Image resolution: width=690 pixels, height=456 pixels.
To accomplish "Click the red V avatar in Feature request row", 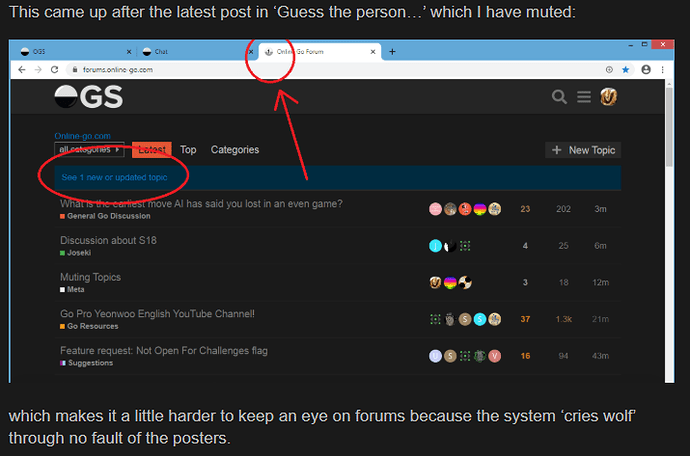I will click(495, 356).
